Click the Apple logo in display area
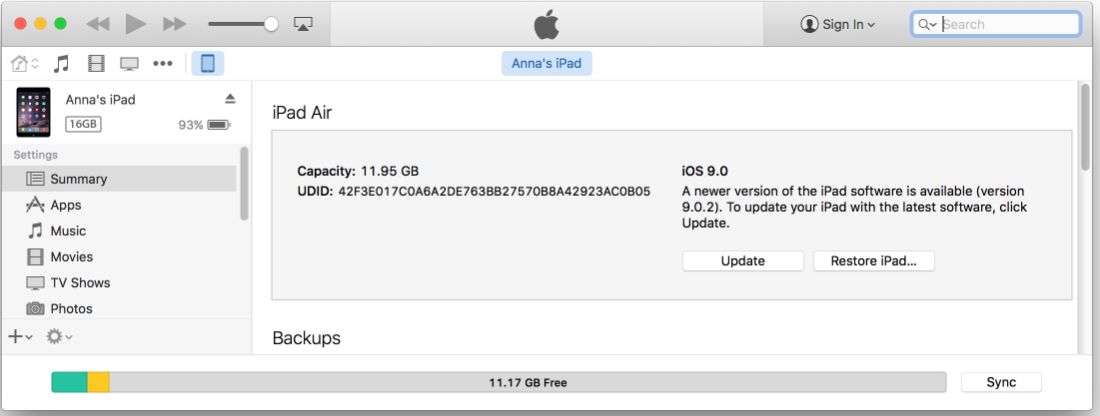Screen dimensions: 1100x416 pos(546,24)
